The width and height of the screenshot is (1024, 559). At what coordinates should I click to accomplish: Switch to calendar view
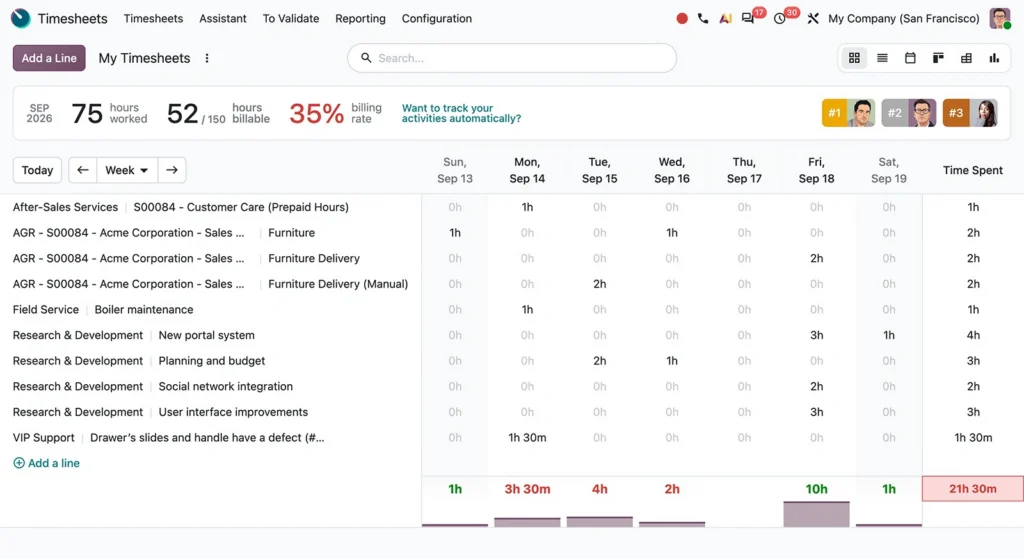pyautogui.click(x=910, y=58)
